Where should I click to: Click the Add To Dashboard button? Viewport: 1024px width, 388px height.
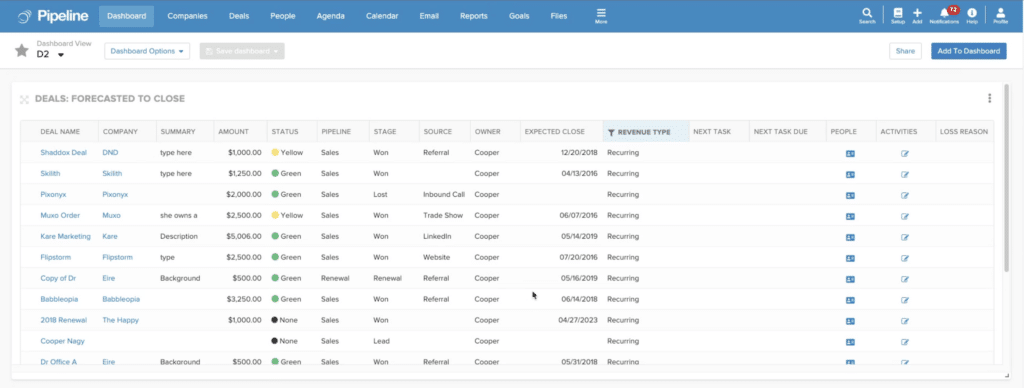click(x=968, y=51)
